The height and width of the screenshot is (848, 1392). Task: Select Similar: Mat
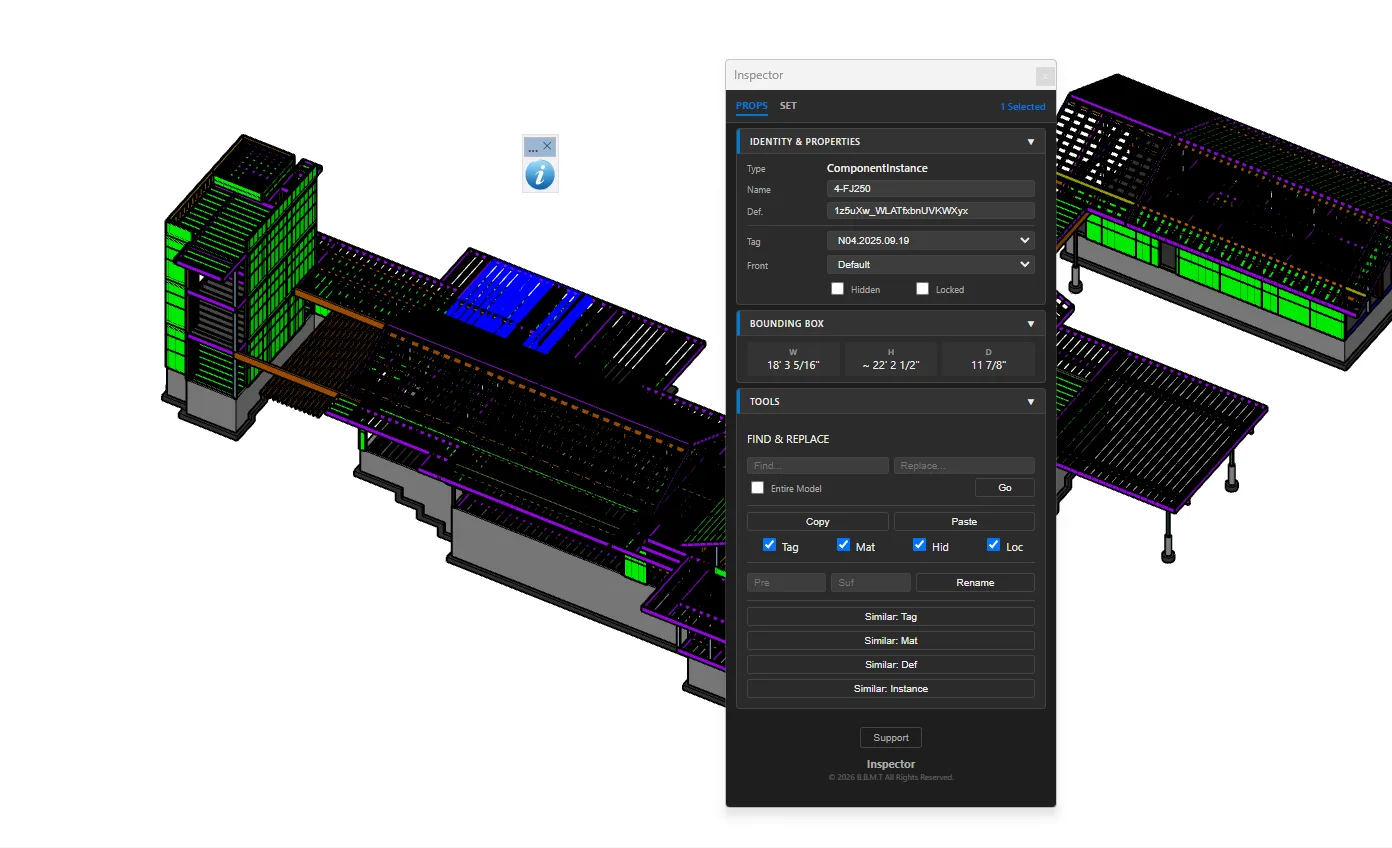(890, 641)
